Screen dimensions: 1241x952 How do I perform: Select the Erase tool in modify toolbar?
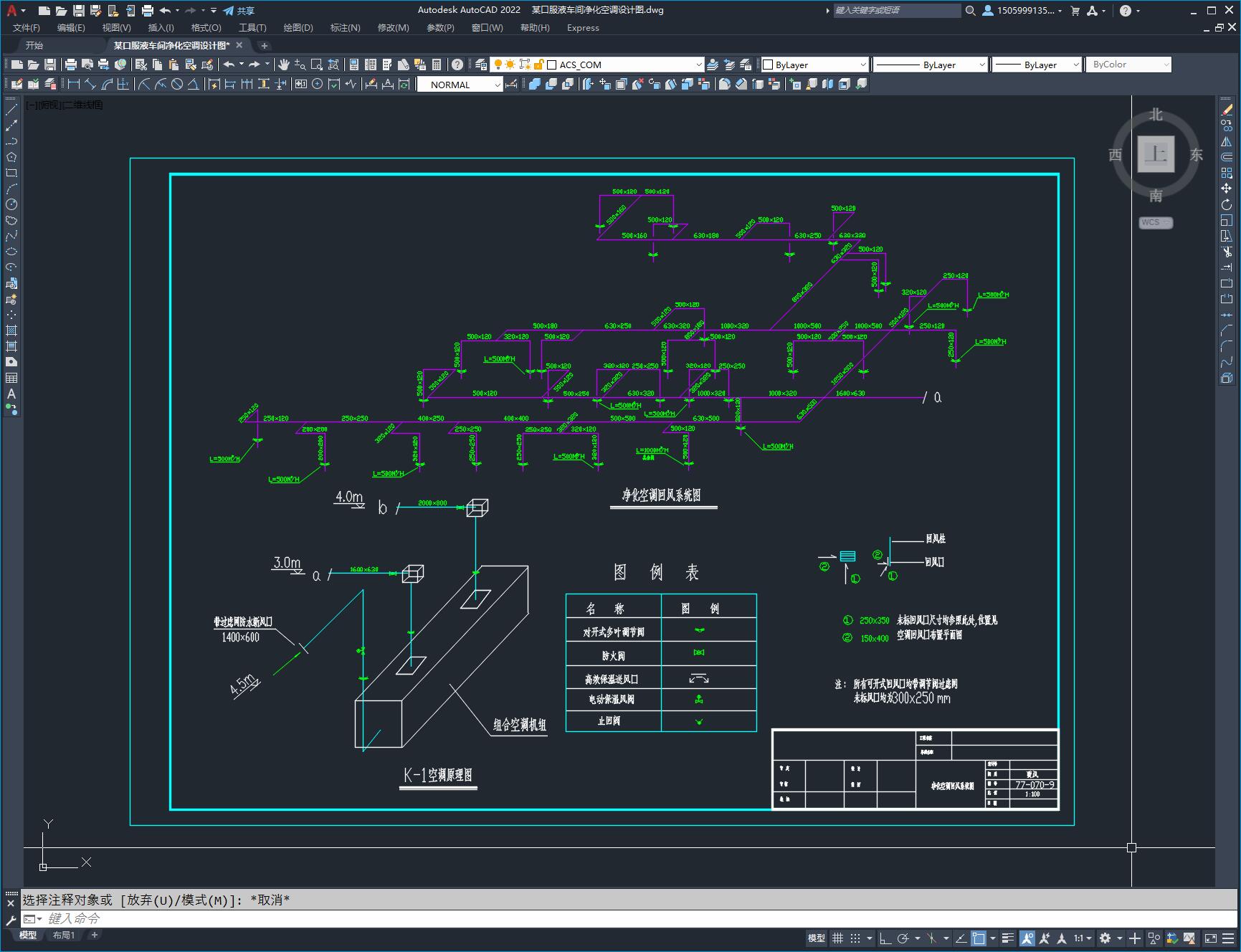click(1227, 110)
